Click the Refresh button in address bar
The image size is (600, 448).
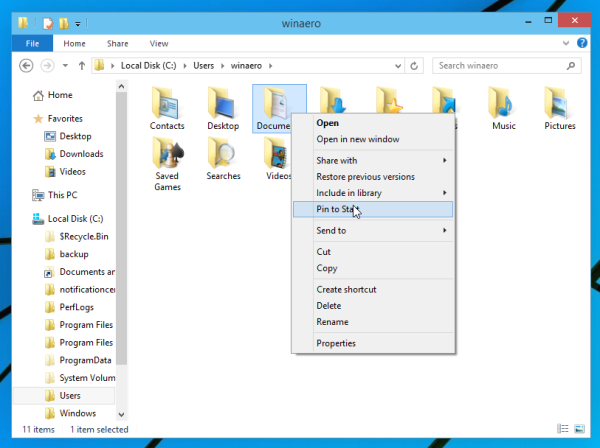click(419, 66)
